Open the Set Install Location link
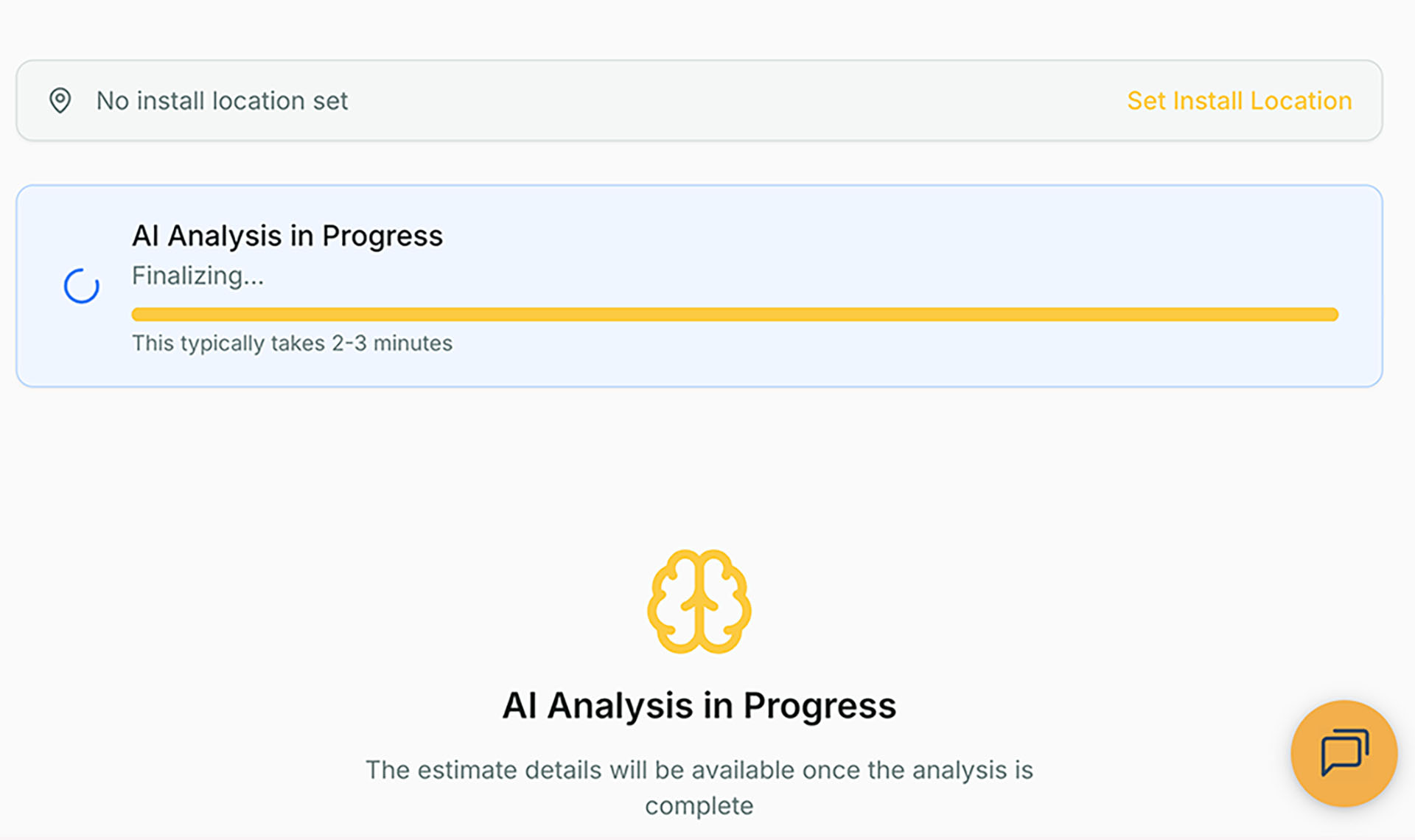1415x840 pixels. coord(1239,100)
